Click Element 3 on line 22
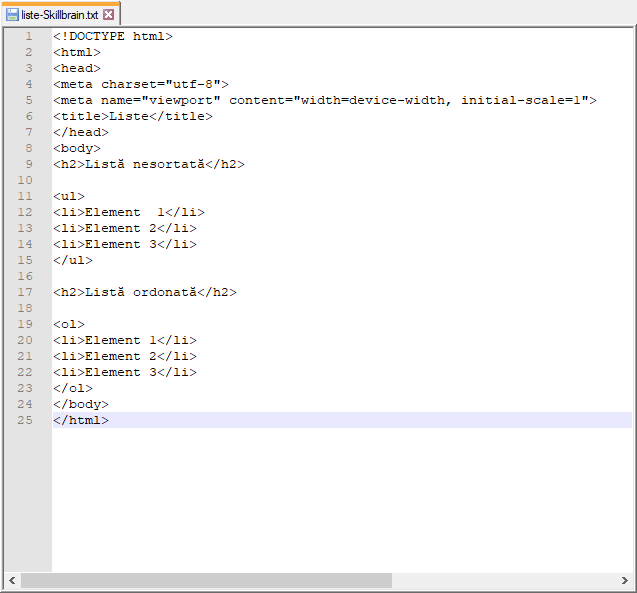Viewport: 637px width, 593px height. (125, 372)
